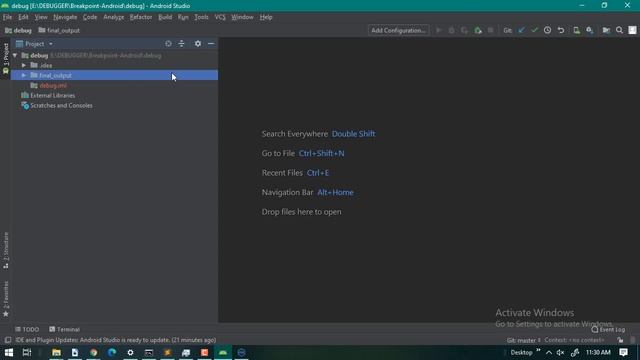Open the Build menu
The image size is (640, 360).
coord(165,17)
